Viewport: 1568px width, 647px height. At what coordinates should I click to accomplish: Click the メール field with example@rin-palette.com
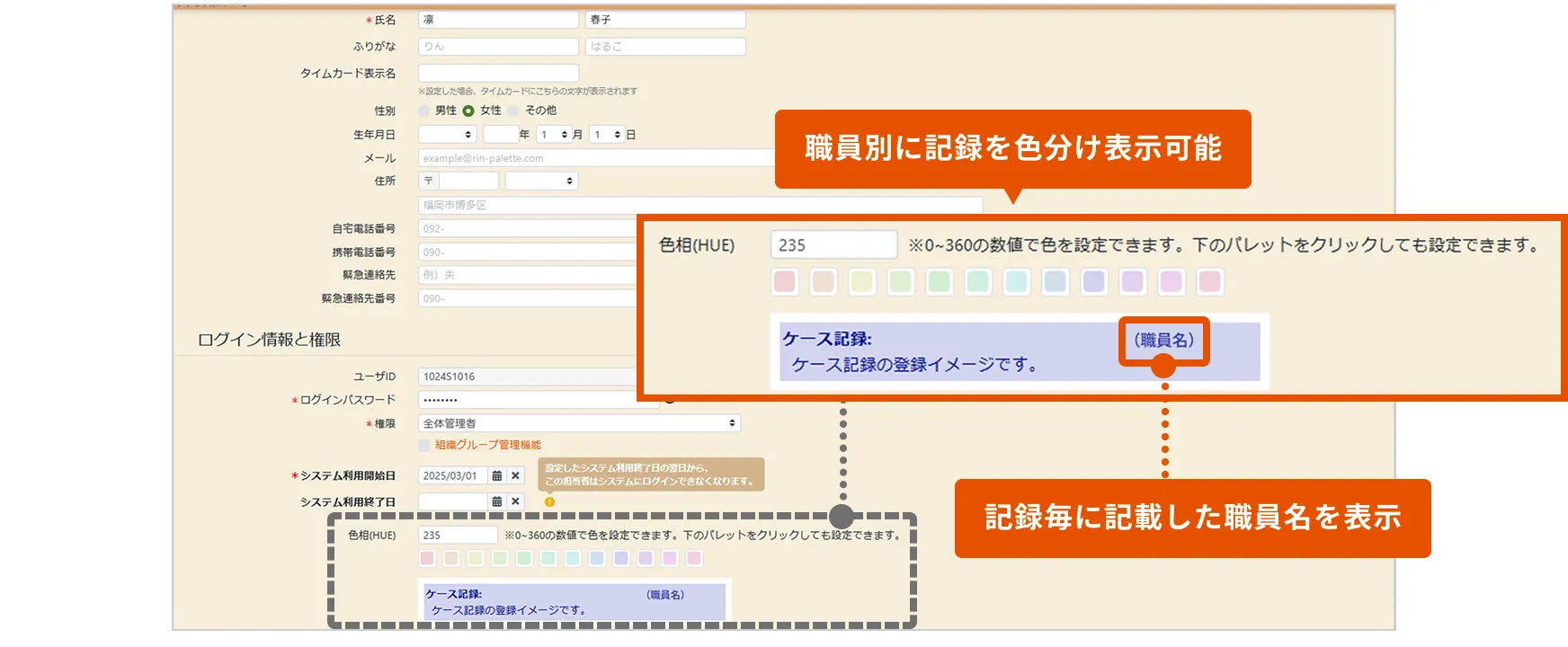(x=597, y=158)
